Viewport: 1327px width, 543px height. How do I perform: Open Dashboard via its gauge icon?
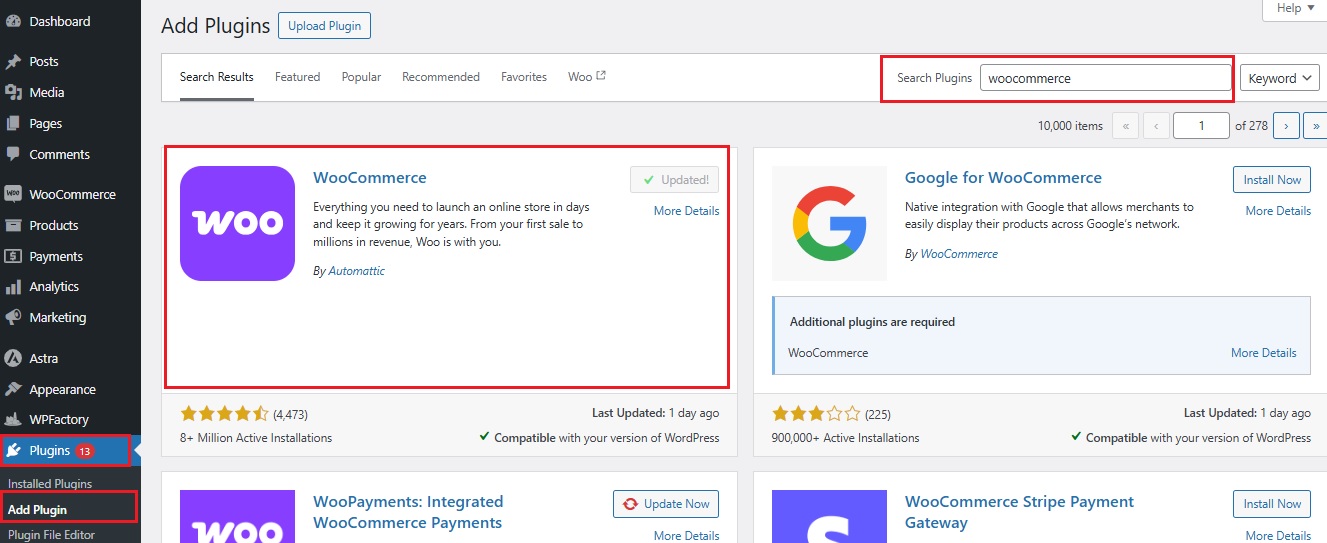(x=13, y=21)
